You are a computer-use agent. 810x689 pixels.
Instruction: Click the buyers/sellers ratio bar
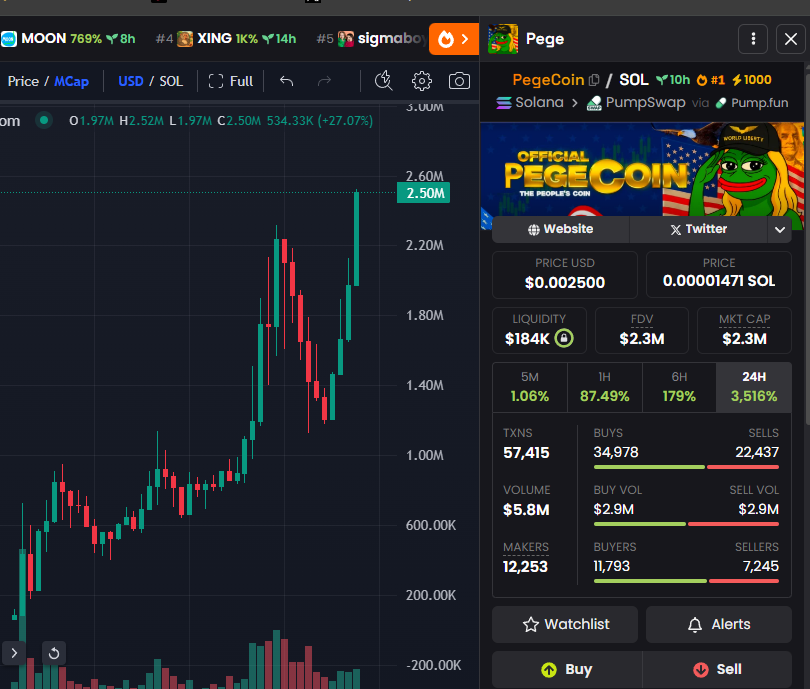pyautogui.click(x=686, y=581)
